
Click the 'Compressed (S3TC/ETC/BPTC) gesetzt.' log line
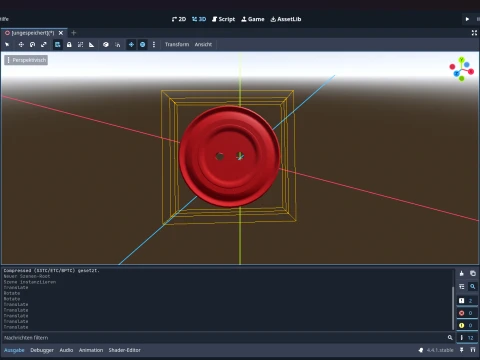pos(51,271)
